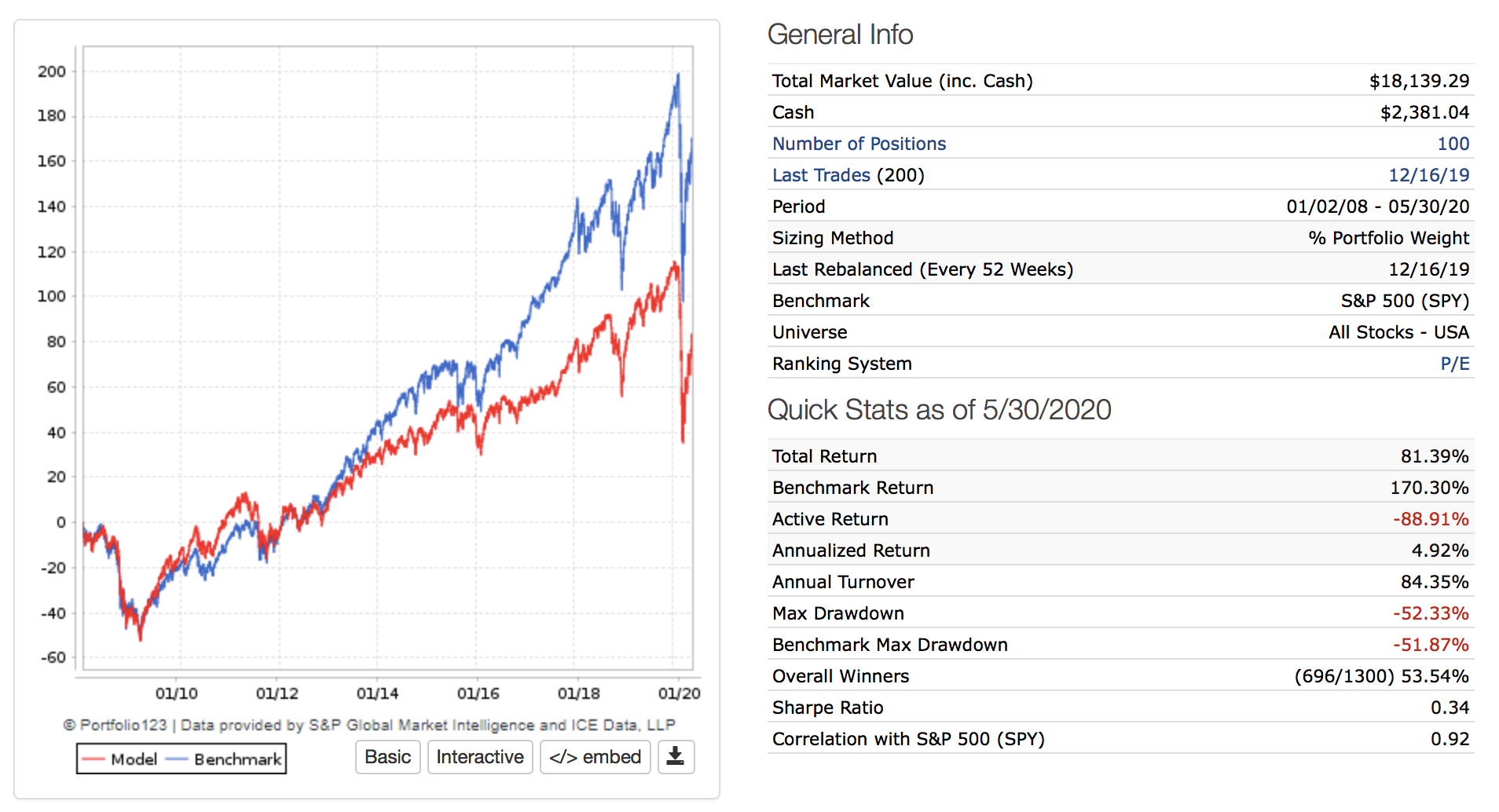Click the red Model legend line

tap(93, 759)
